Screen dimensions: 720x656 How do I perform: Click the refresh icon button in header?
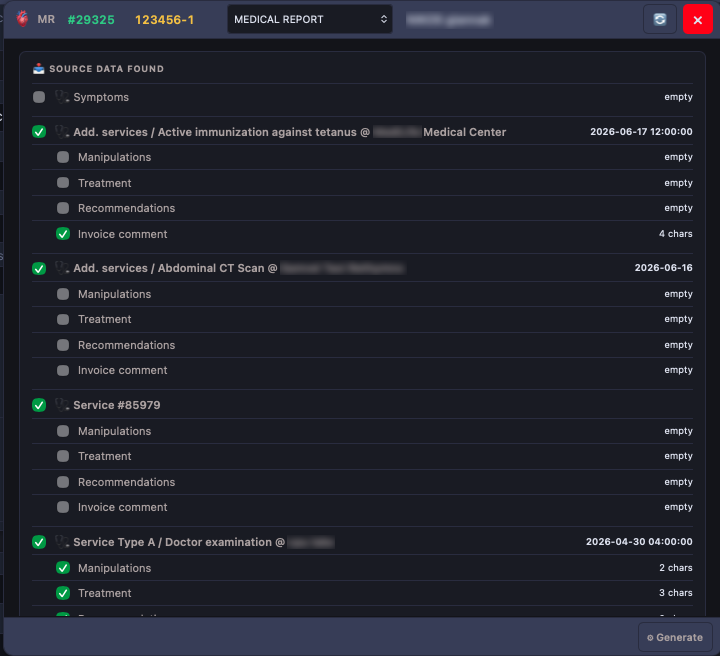(660, 19)
